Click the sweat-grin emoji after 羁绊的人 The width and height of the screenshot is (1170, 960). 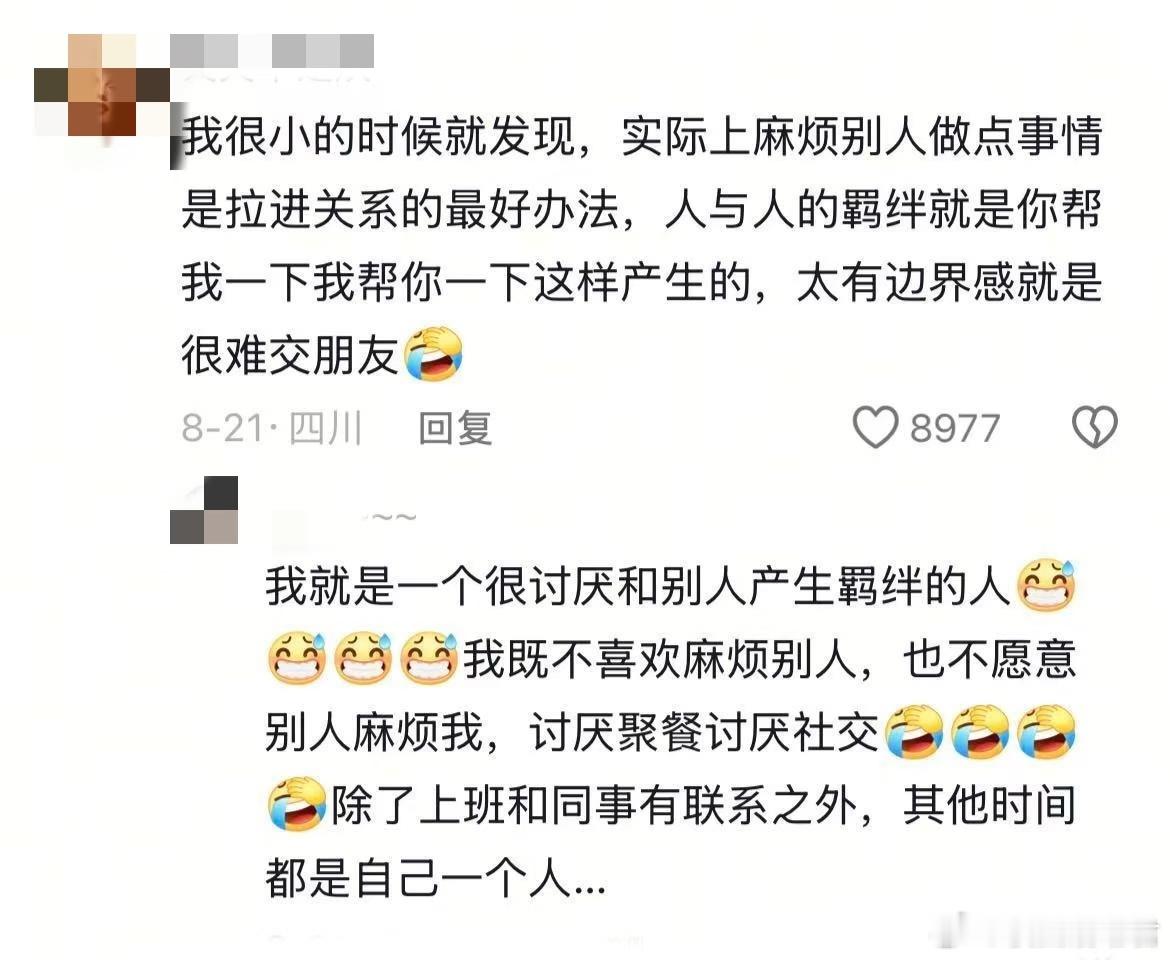point(1047,586)
